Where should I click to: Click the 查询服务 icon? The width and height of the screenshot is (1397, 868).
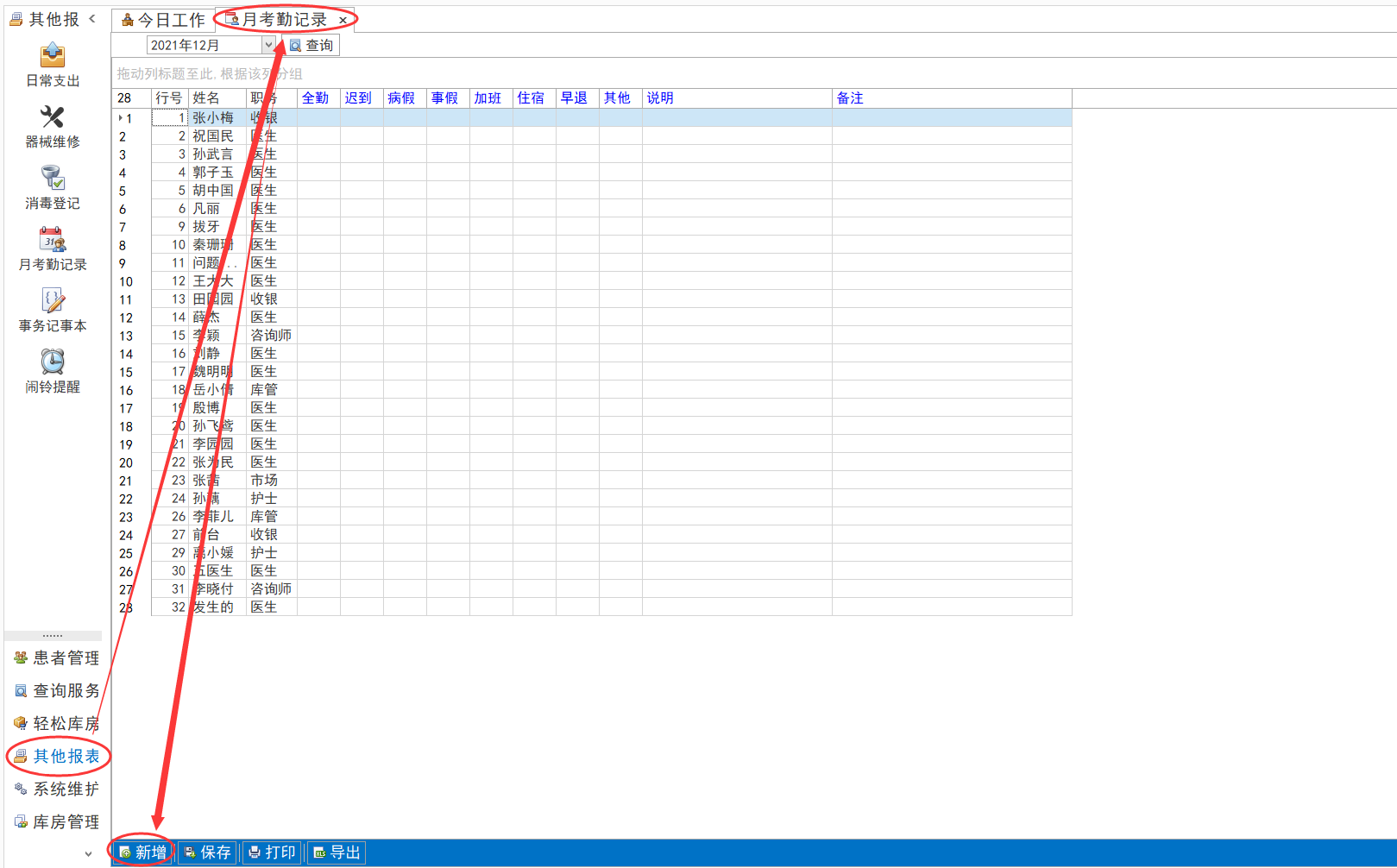tap(21, 691)
